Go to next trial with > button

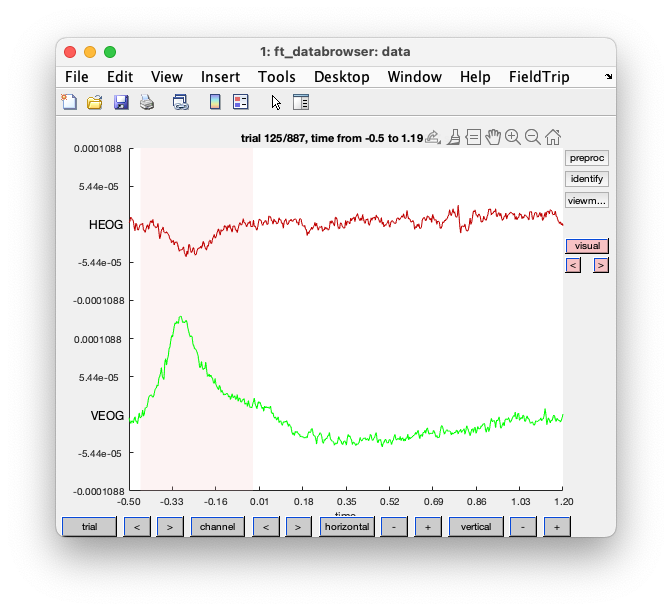[x=170, y=527]
